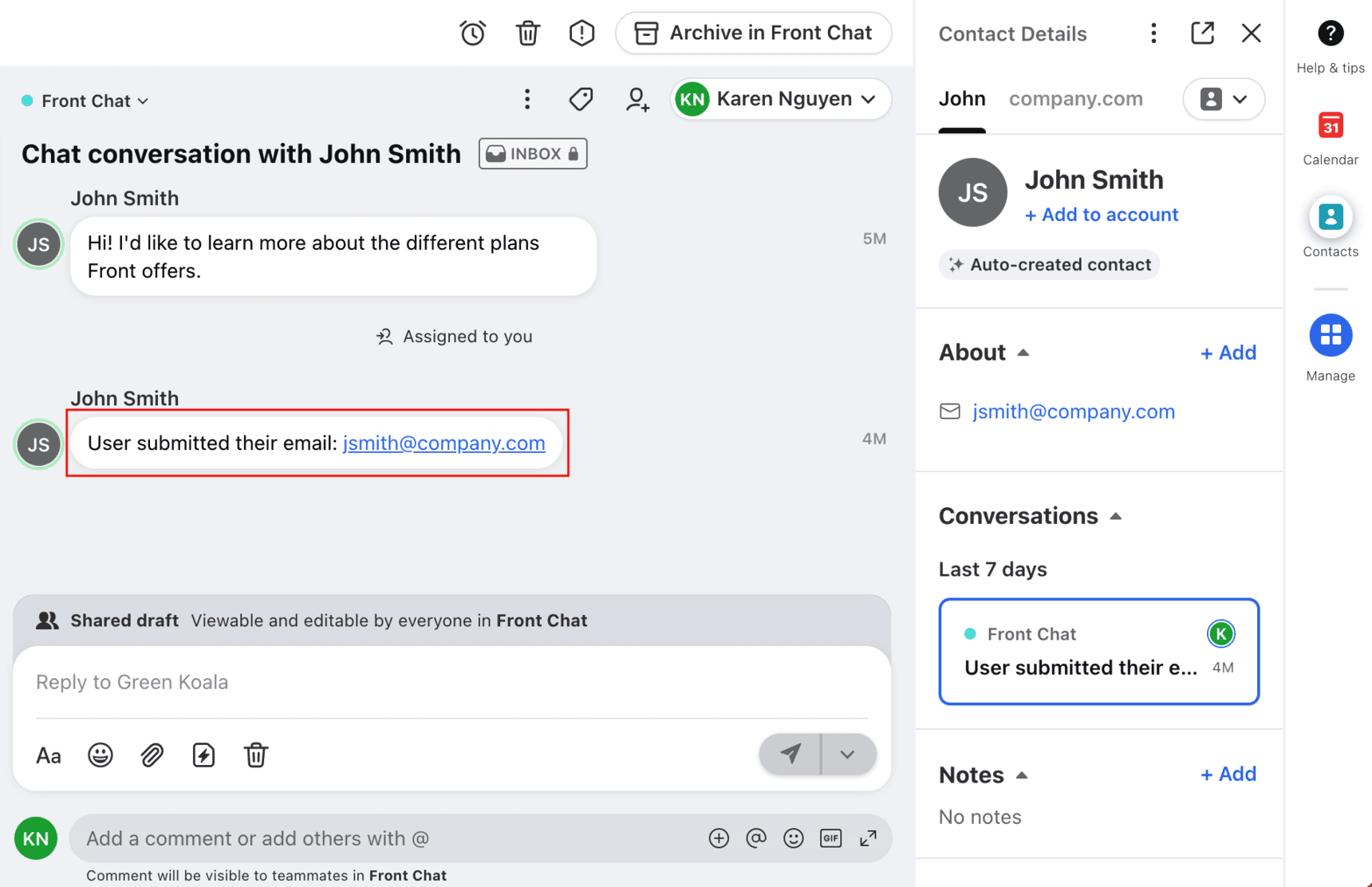Add participant to the conversation

pyautogui.click(x=637, y=99)
